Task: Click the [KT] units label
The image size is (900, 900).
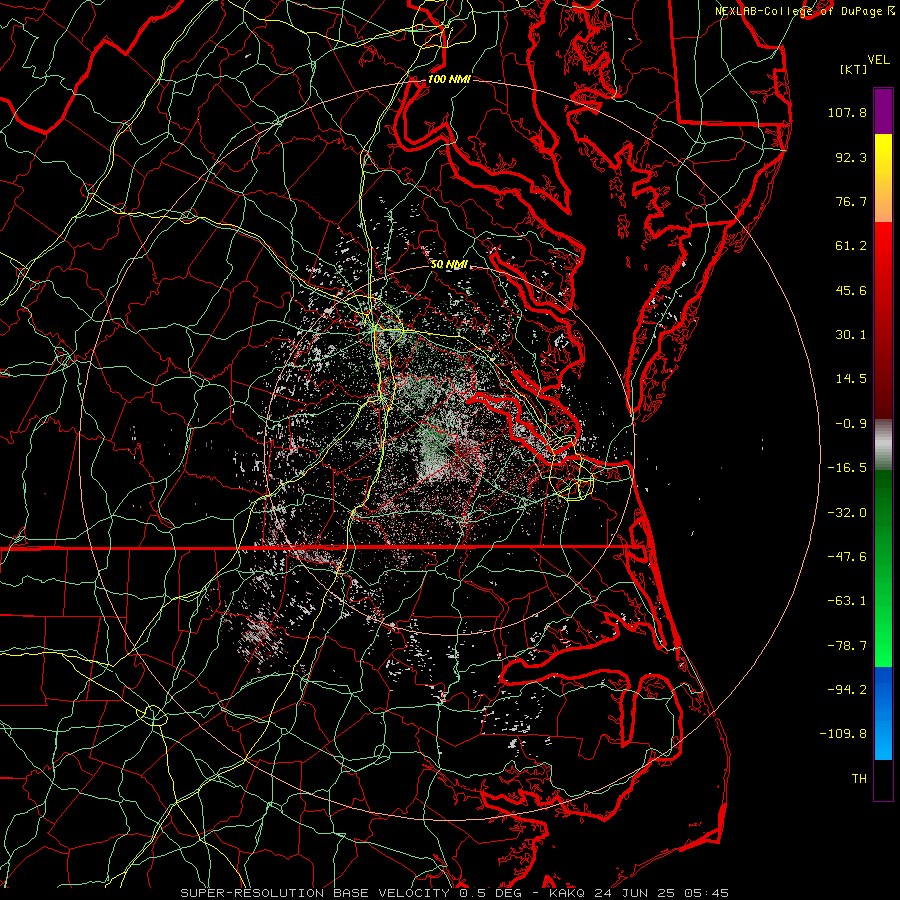Action: 854,69
